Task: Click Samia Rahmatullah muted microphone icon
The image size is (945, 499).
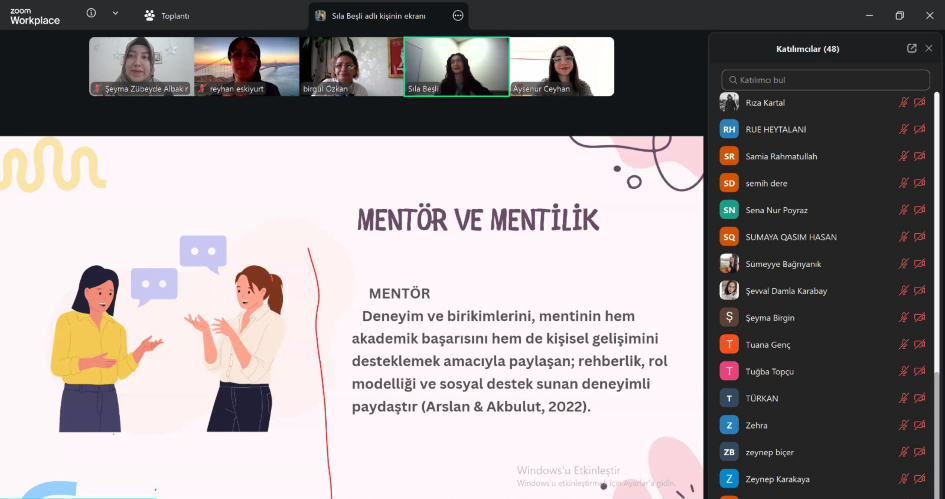Action: tap(903, 156)
